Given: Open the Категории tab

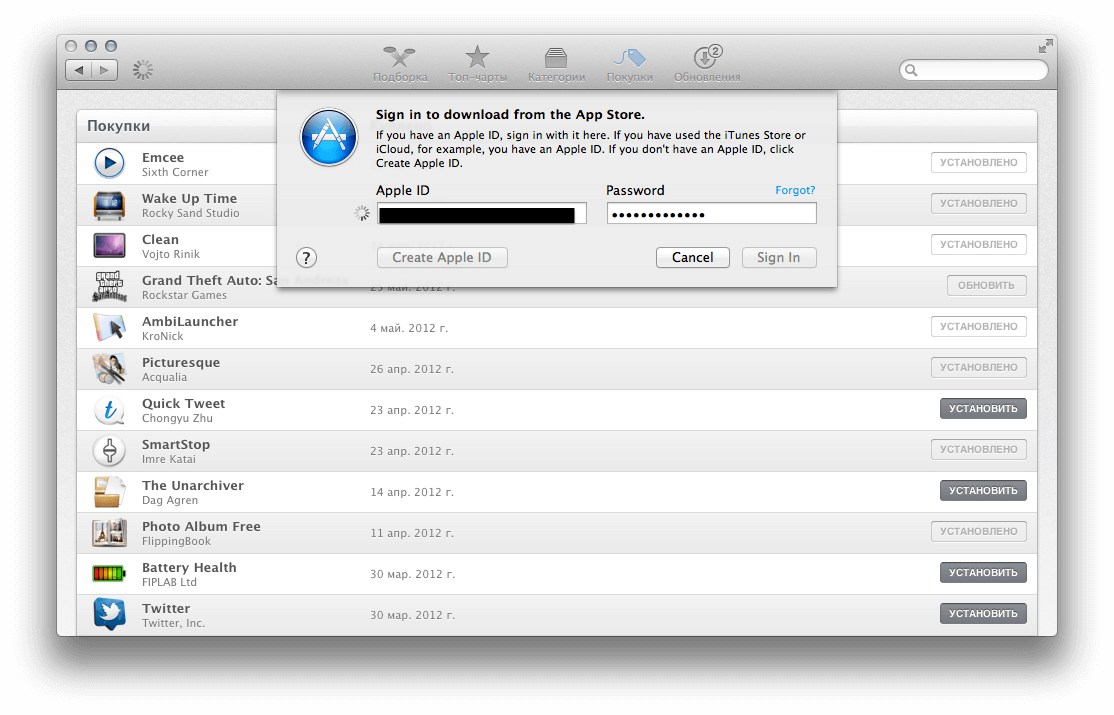Looking at the screenshot, I should (556, 65).
